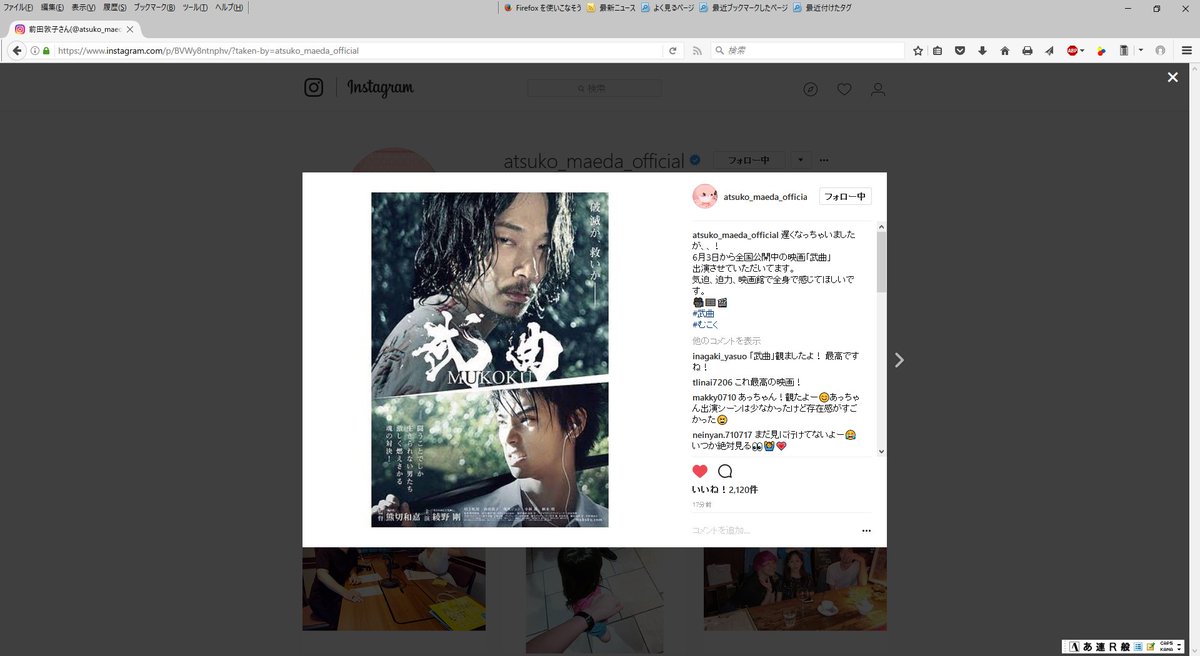Open the ファイル menu
1200x656 pixels.
16,7
